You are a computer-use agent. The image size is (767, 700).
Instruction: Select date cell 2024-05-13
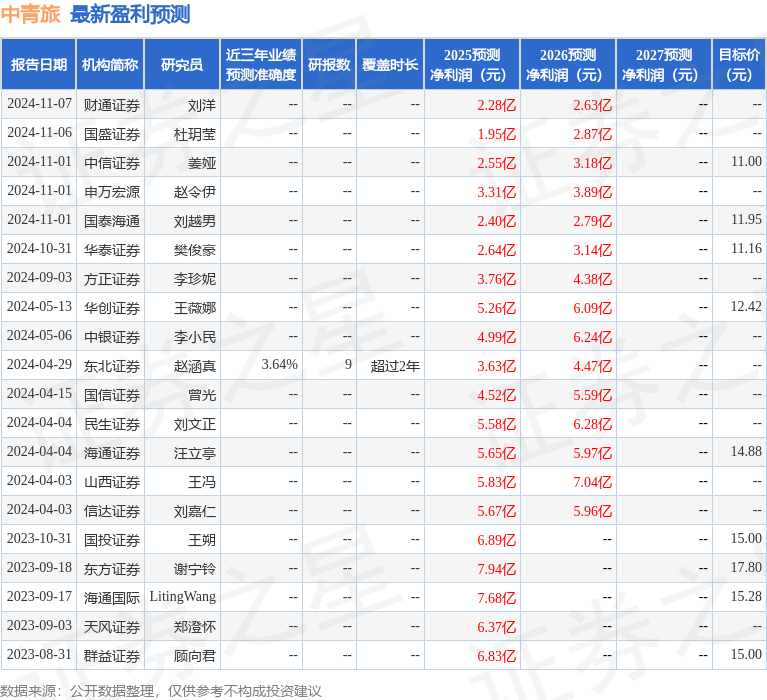[x=39, y=306]
